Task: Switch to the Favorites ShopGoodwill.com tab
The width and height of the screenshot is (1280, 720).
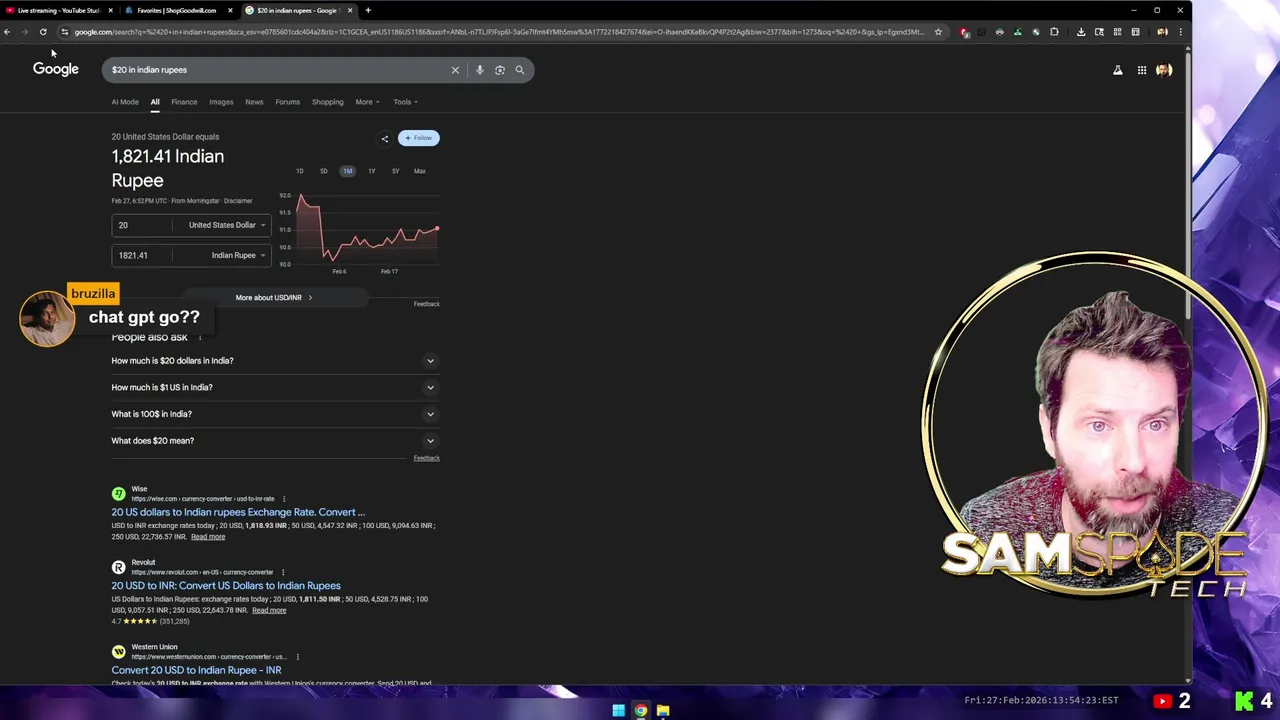Action: 177,10
